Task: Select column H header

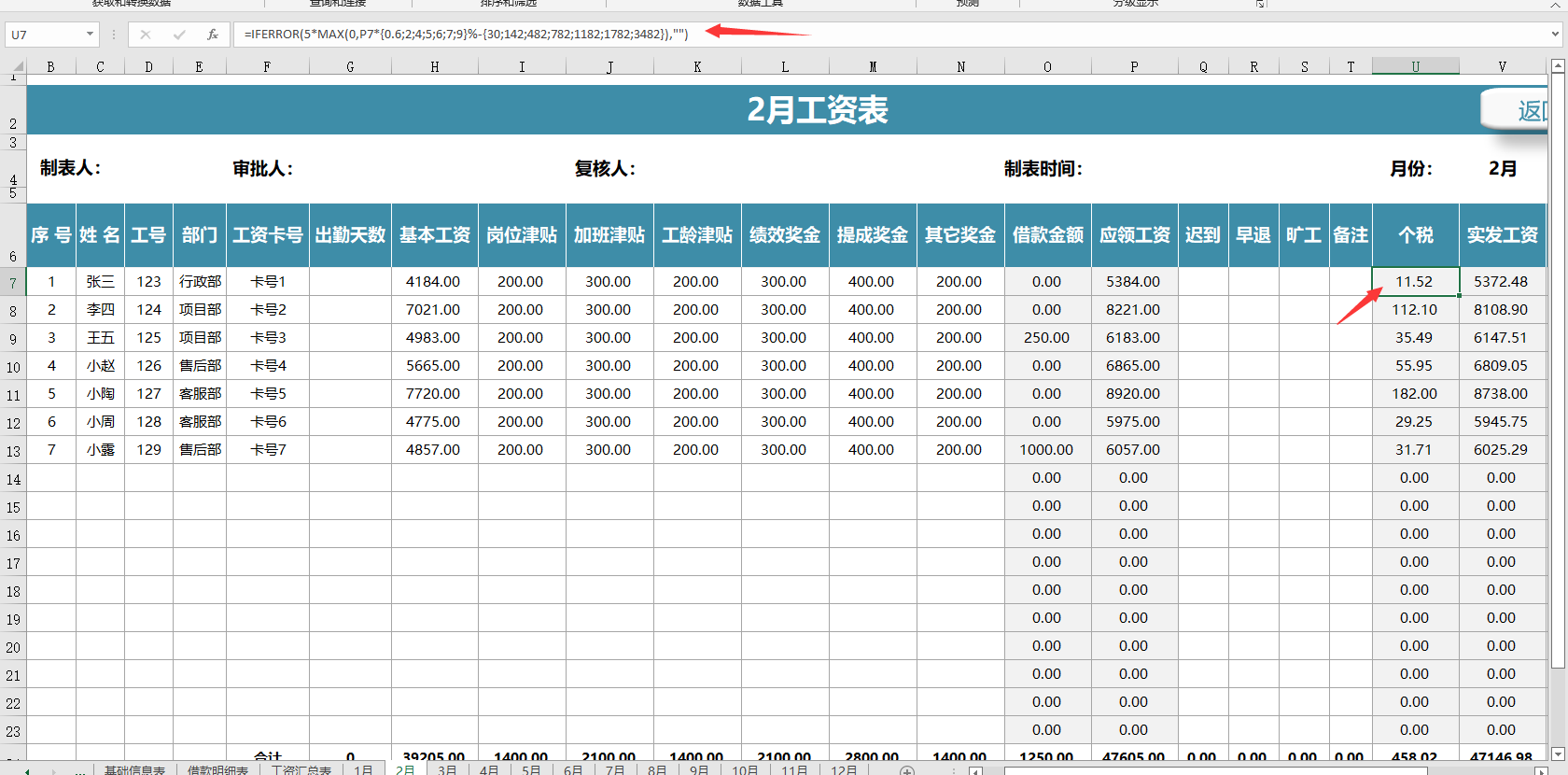Action: pyautogui.click(x=435, y=66)
